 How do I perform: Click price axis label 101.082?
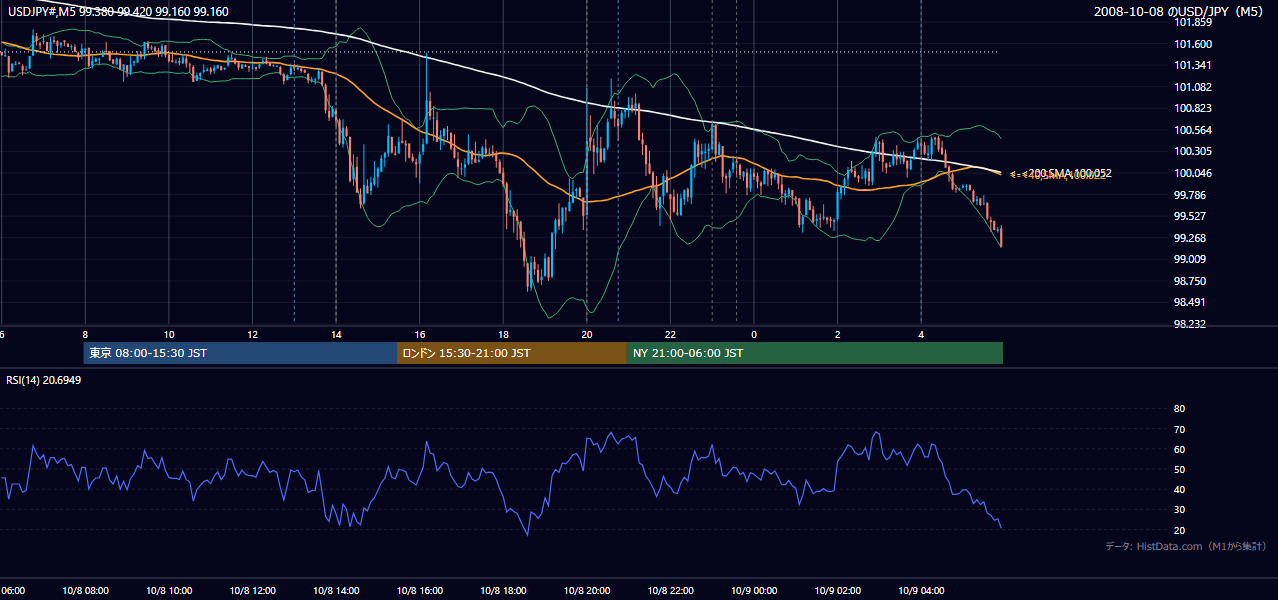pos(1194,87)
